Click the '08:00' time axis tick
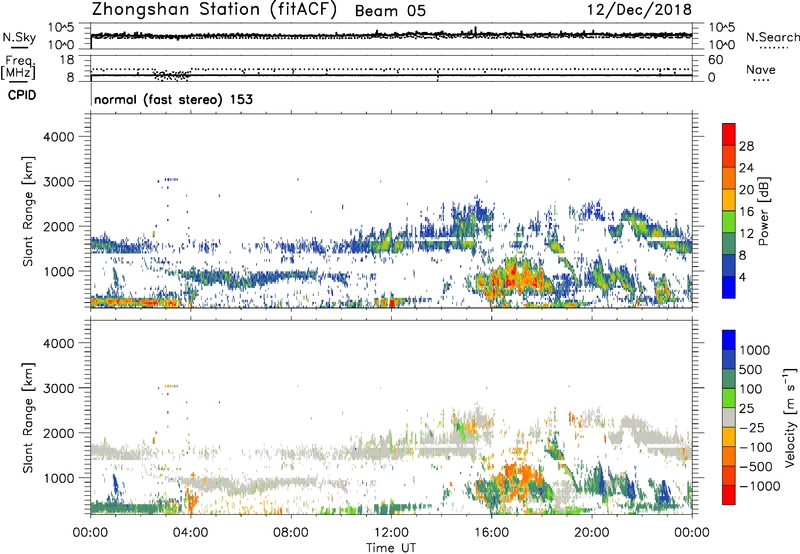The width and height of the screenshot is (800, 554). click(x=291, y=533)
